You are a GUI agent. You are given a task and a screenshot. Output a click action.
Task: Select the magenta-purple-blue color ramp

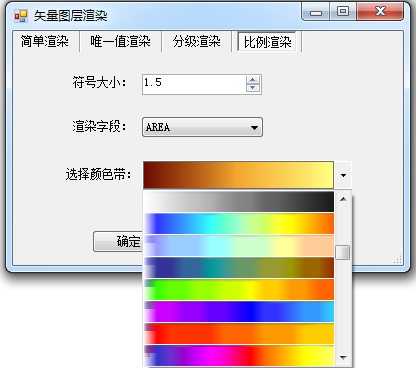[239, 311]
